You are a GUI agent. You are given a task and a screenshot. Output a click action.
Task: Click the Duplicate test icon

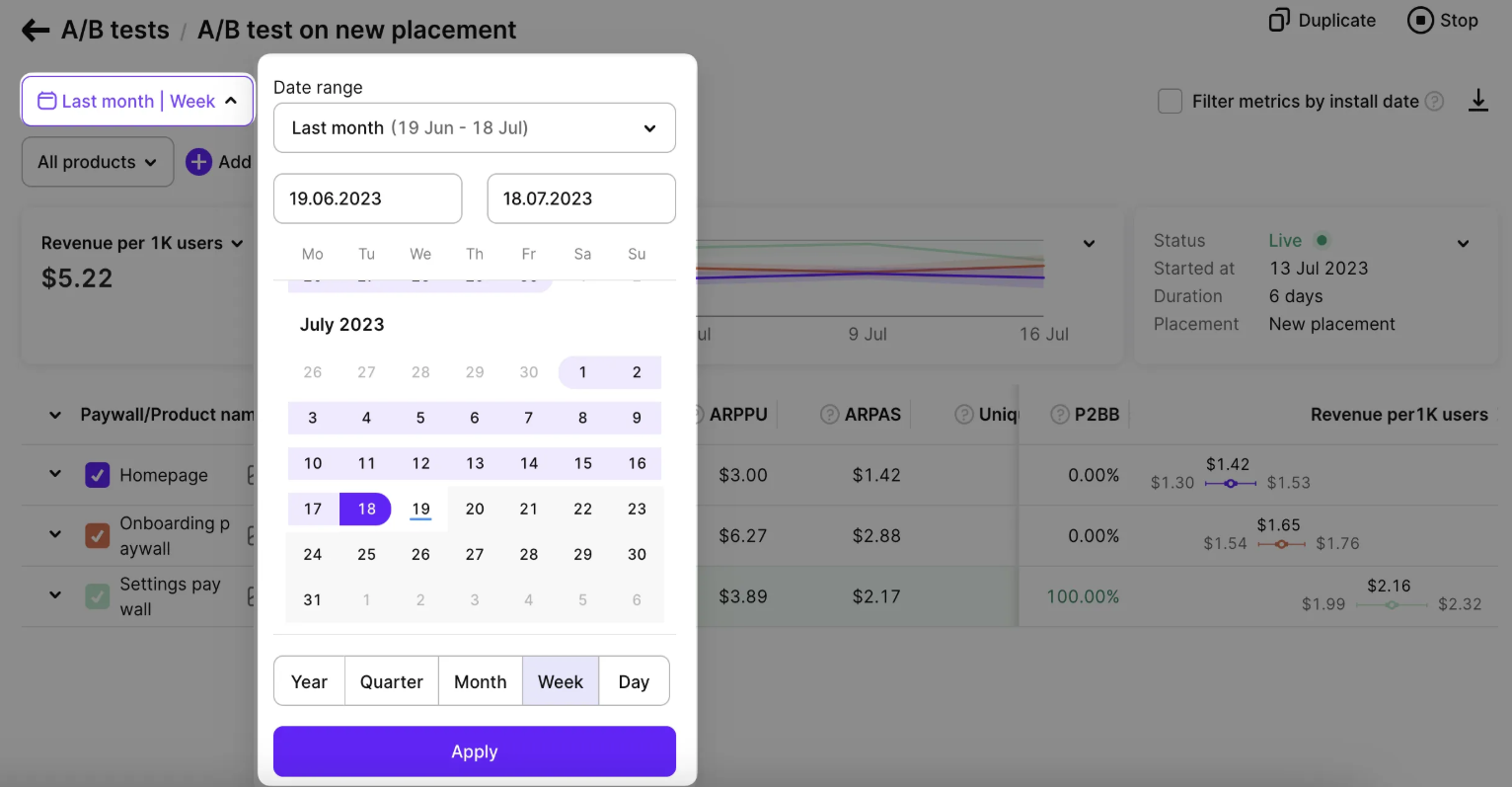tap(1279, 21)
